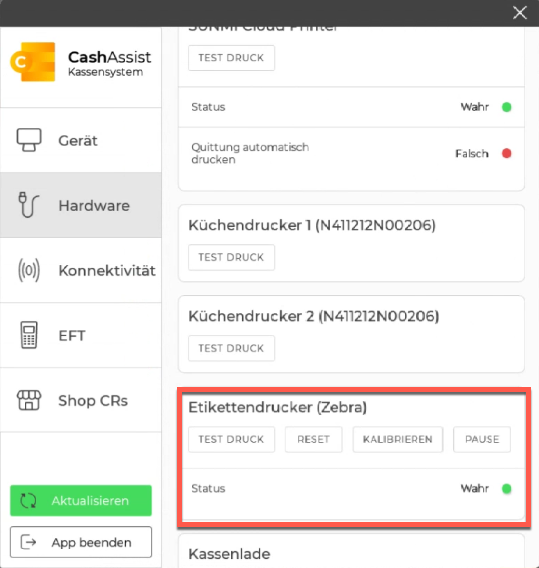The height and width of the screenshot is (568, 539).
Task: Click the Konnektivität wireless signal icon
Action: pyautogui.click(x=29, y=270)
